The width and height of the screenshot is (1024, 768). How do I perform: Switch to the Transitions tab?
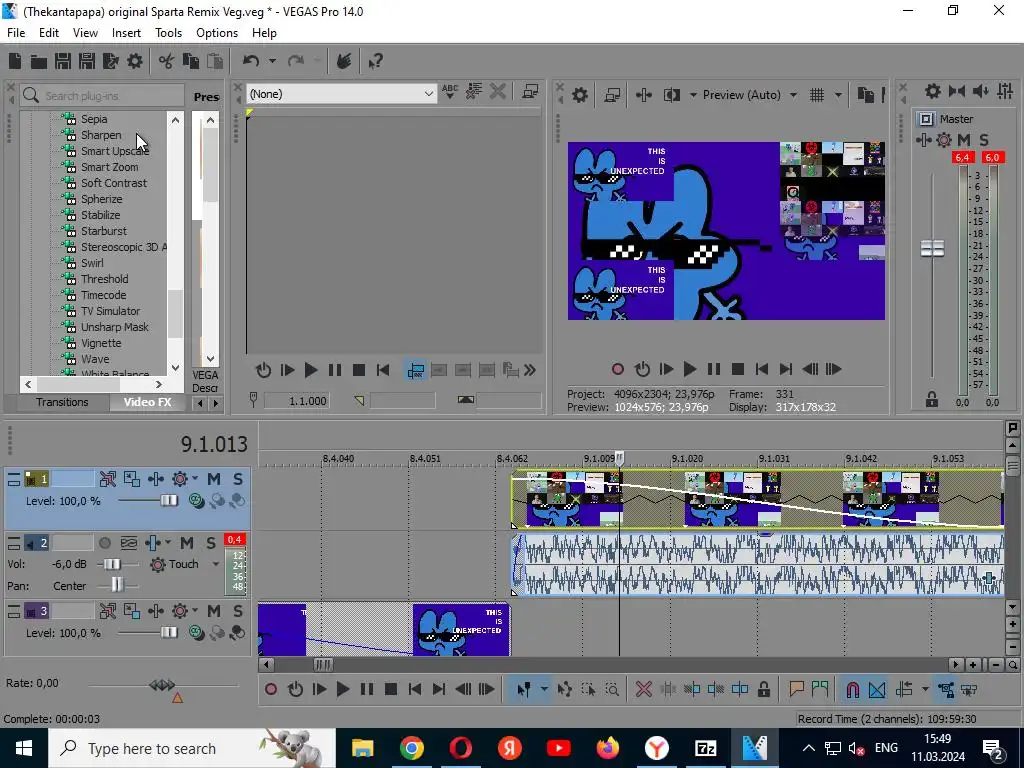(x=62, y=402)
